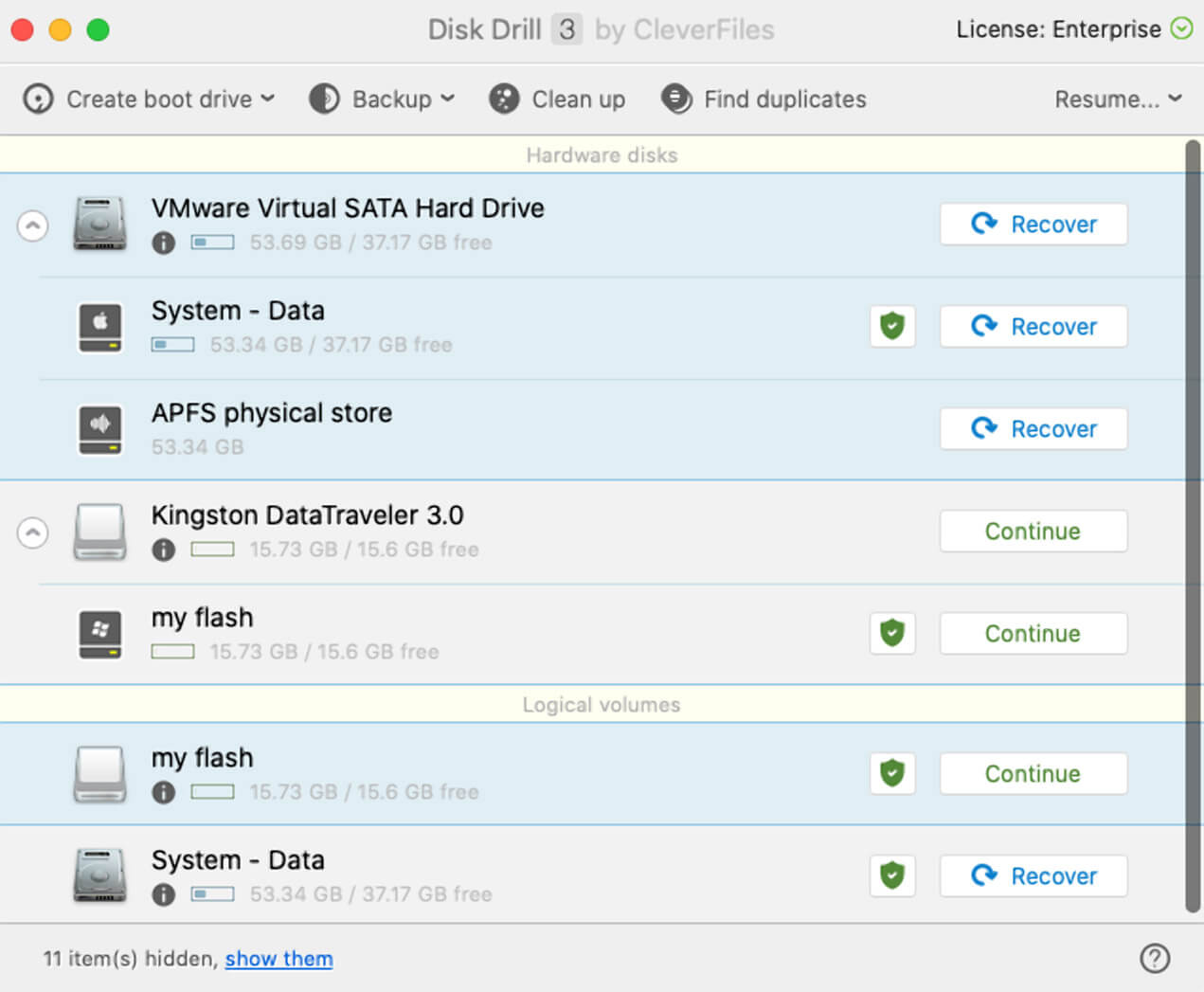Recover System - Data under the VMware drive
Image resolution: width=1204 pixels, height=992 pixels.
click(1033, 327)
